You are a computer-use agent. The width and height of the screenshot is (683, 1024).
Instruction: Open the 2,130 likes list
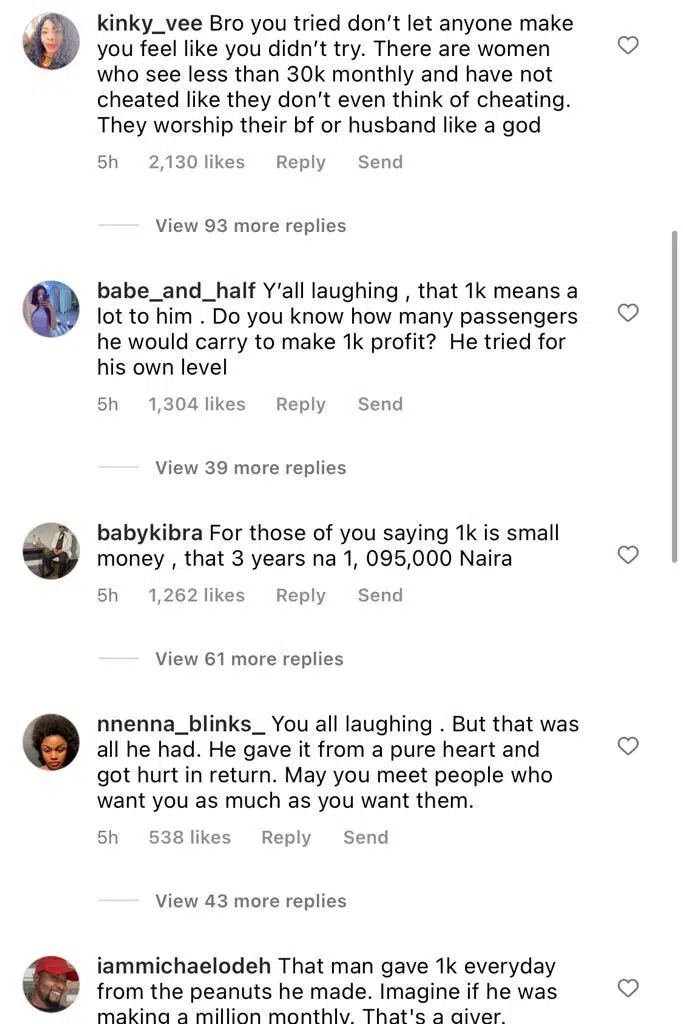point(196,162)
